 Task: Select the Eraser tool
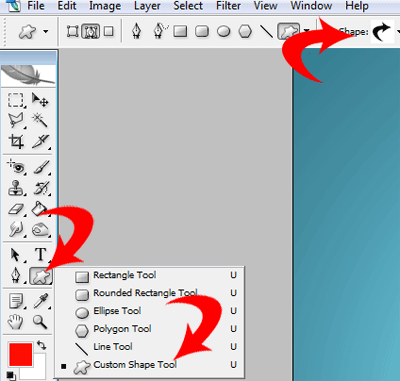click(16, 209)
